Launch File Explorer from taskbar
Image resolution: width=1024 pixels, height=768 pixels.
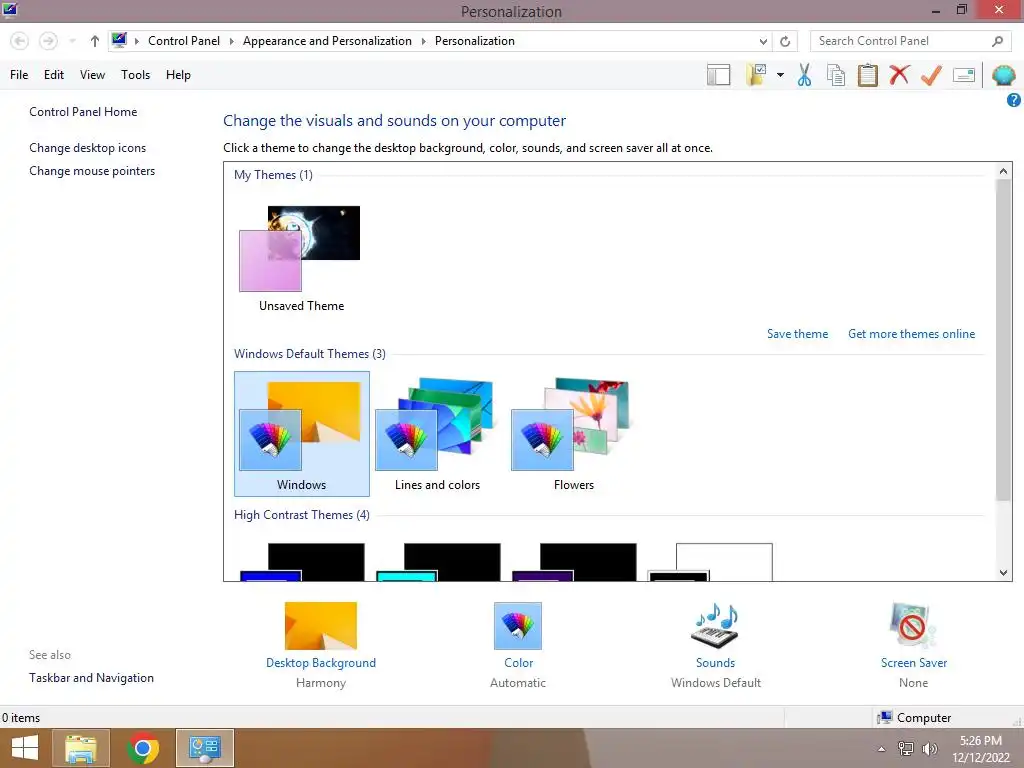pos(80,748)
